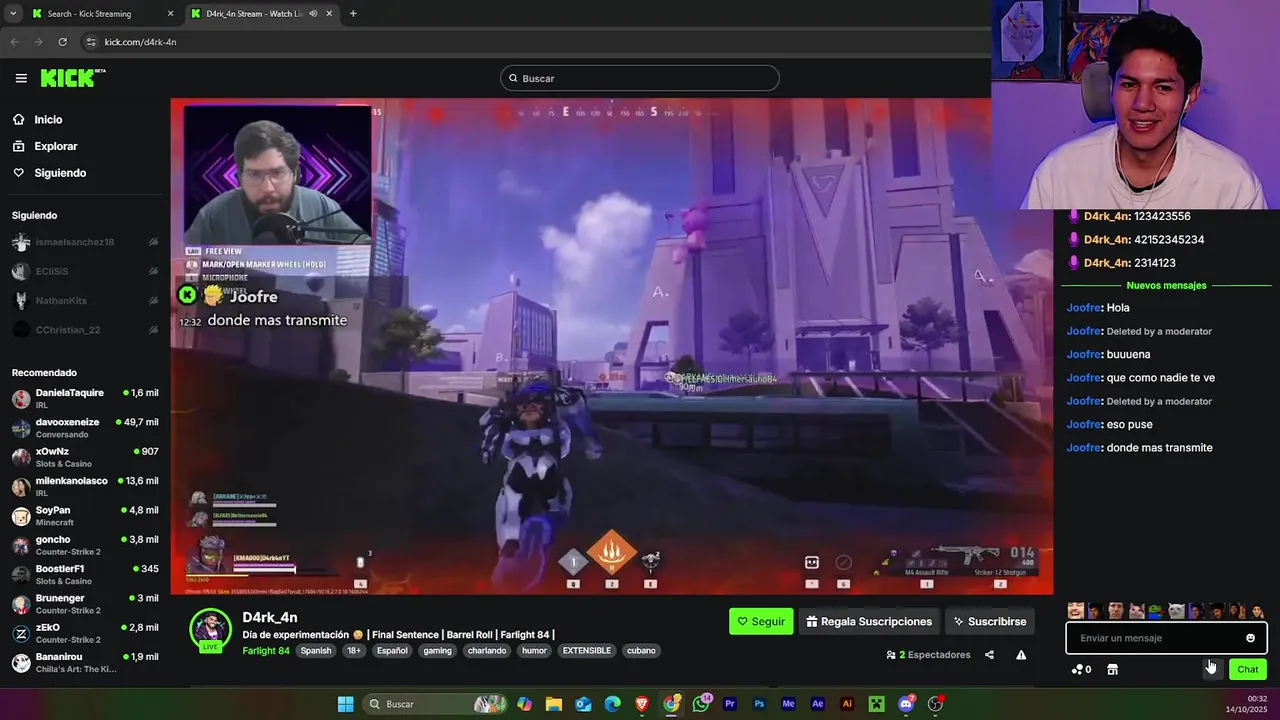Click the gaming tag
Viewport: 1280px width, 720px height.
pyautogui.click(x=437, y=651)
